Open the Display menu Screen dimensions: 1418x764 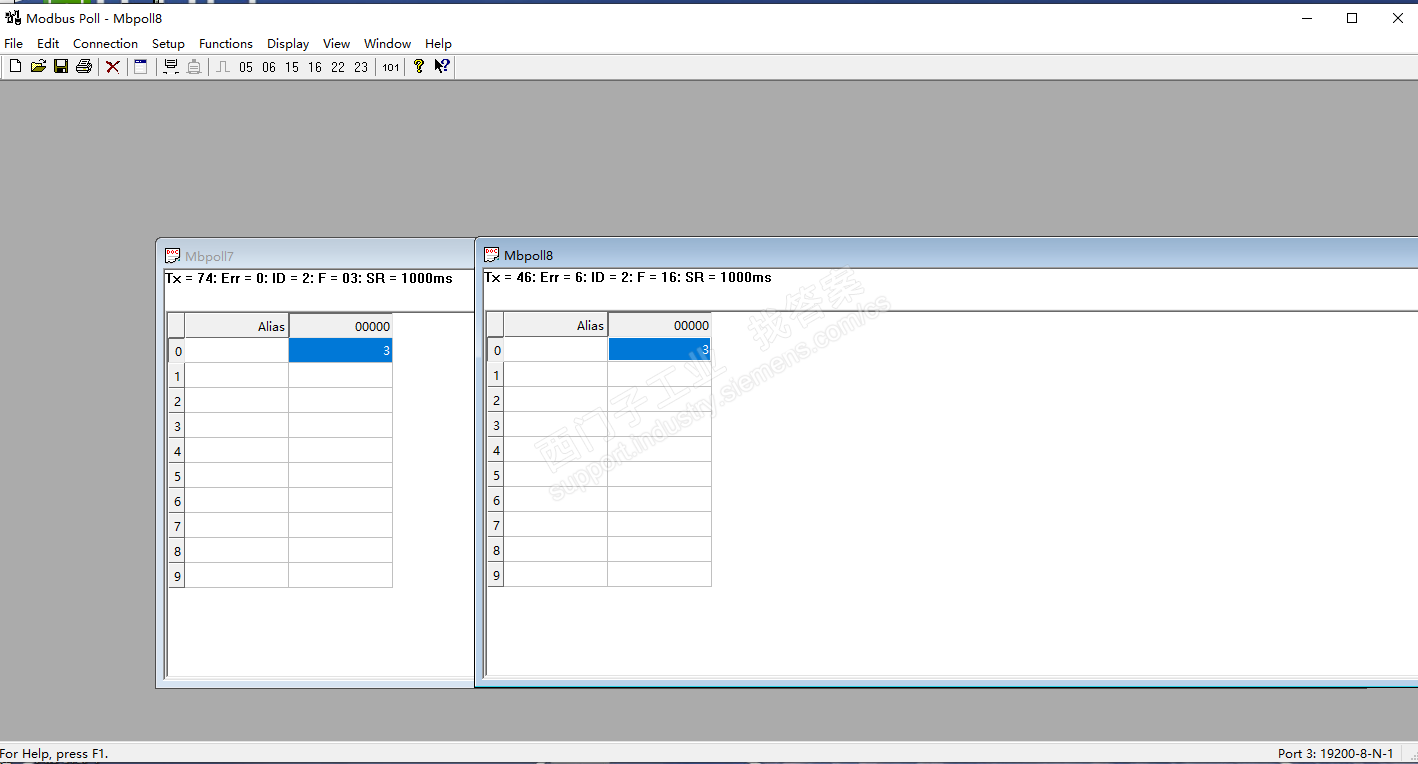point(288,44)
